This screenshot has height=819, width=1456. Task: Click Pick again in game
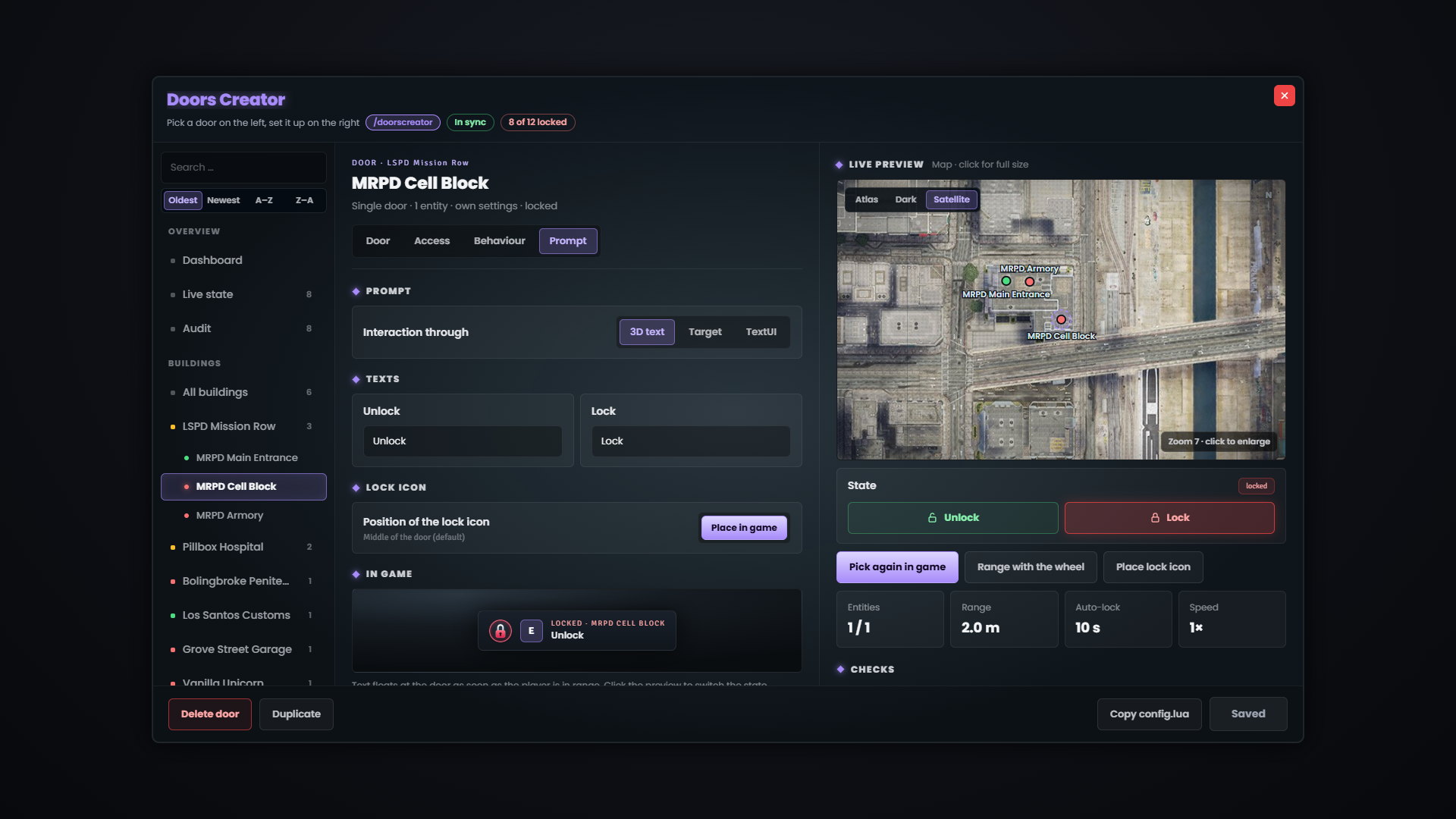tap(897, 567)
